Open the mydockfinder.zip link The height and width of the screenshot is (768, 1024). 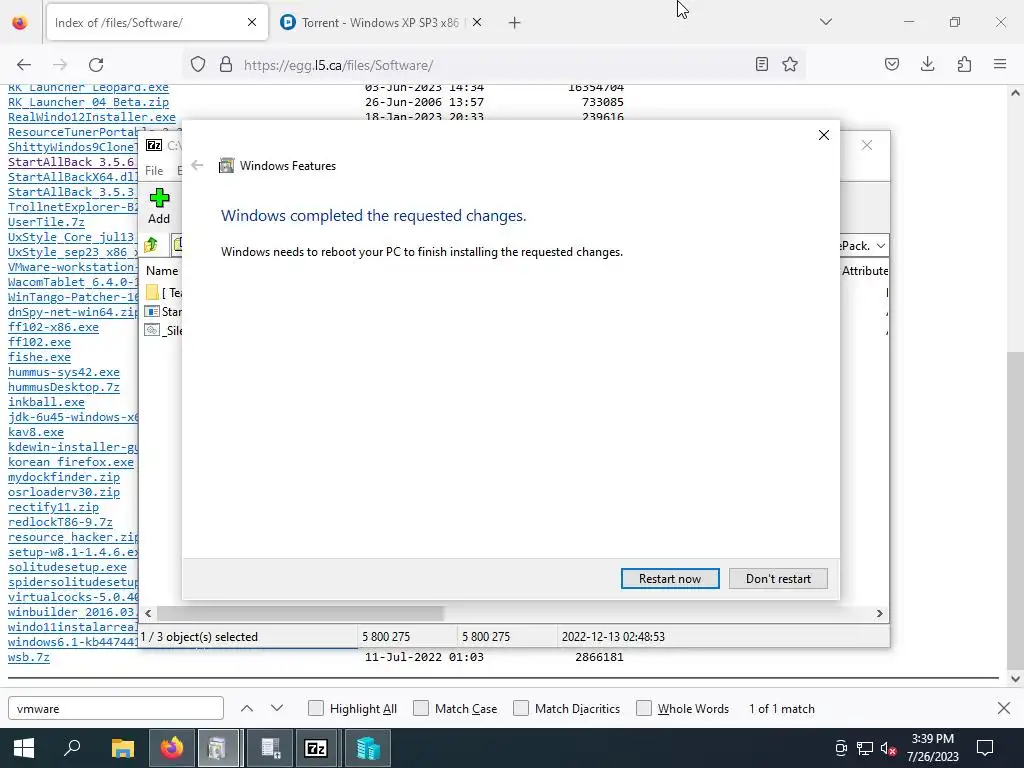click(x=63, y=477)
